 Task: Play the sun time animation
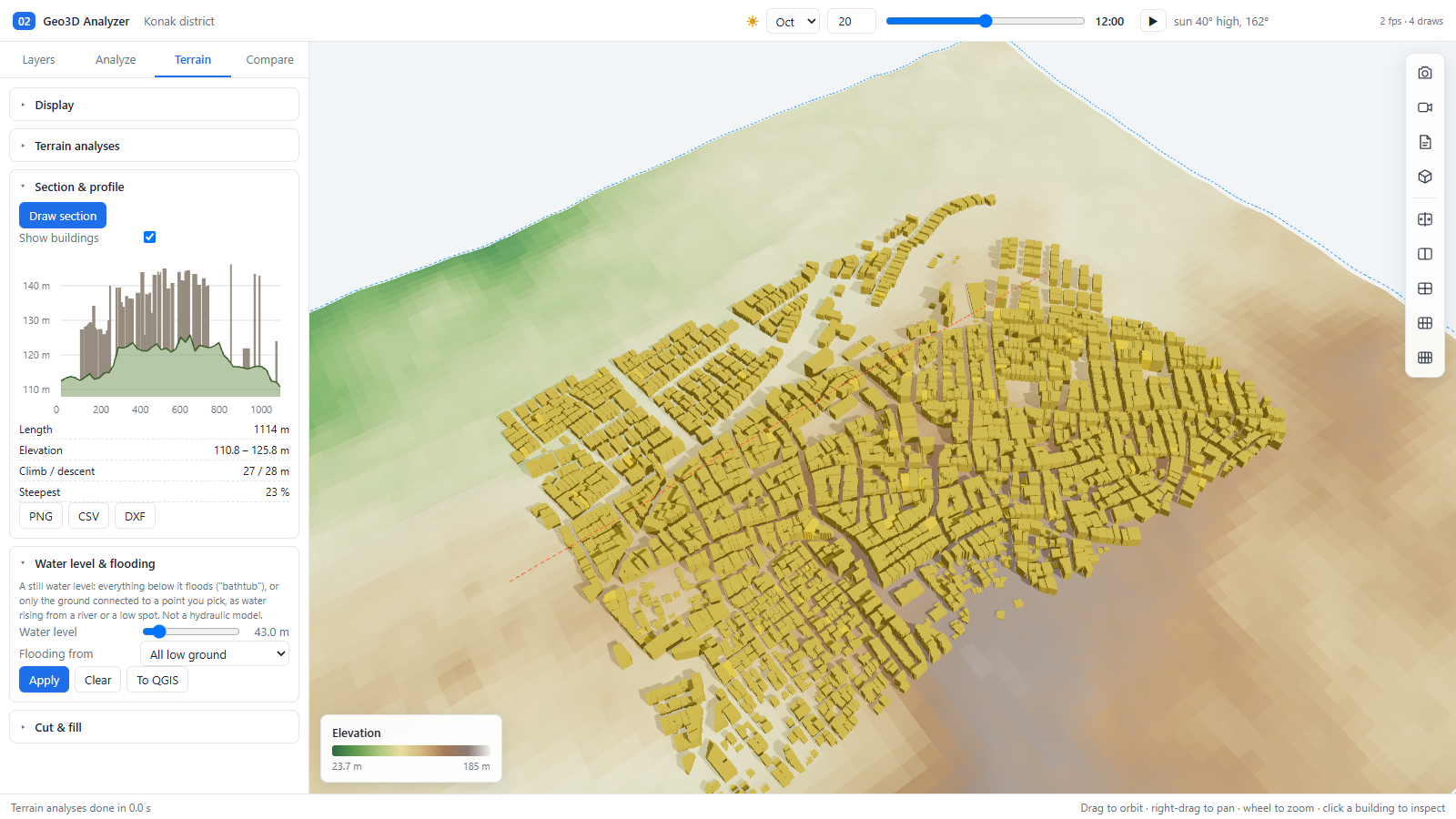[1153, 21]
